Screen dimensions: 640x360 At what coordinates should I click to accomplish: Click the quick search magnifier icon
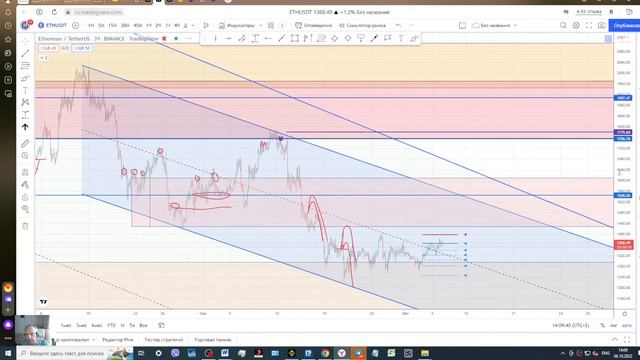coord(563,25)
